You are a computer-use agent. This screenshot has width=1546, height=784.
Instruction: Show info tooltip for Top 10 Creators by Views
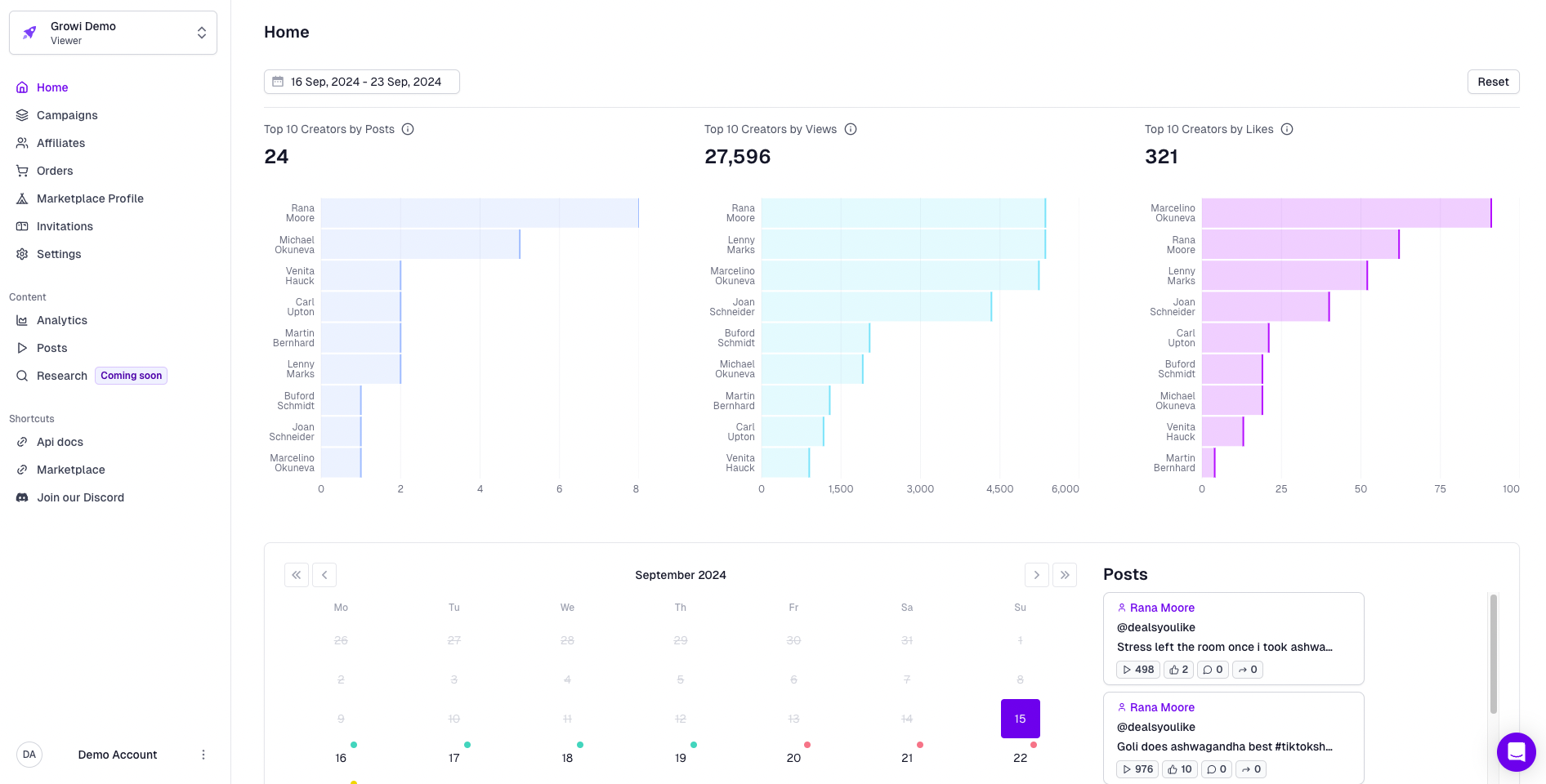[851, 129]
